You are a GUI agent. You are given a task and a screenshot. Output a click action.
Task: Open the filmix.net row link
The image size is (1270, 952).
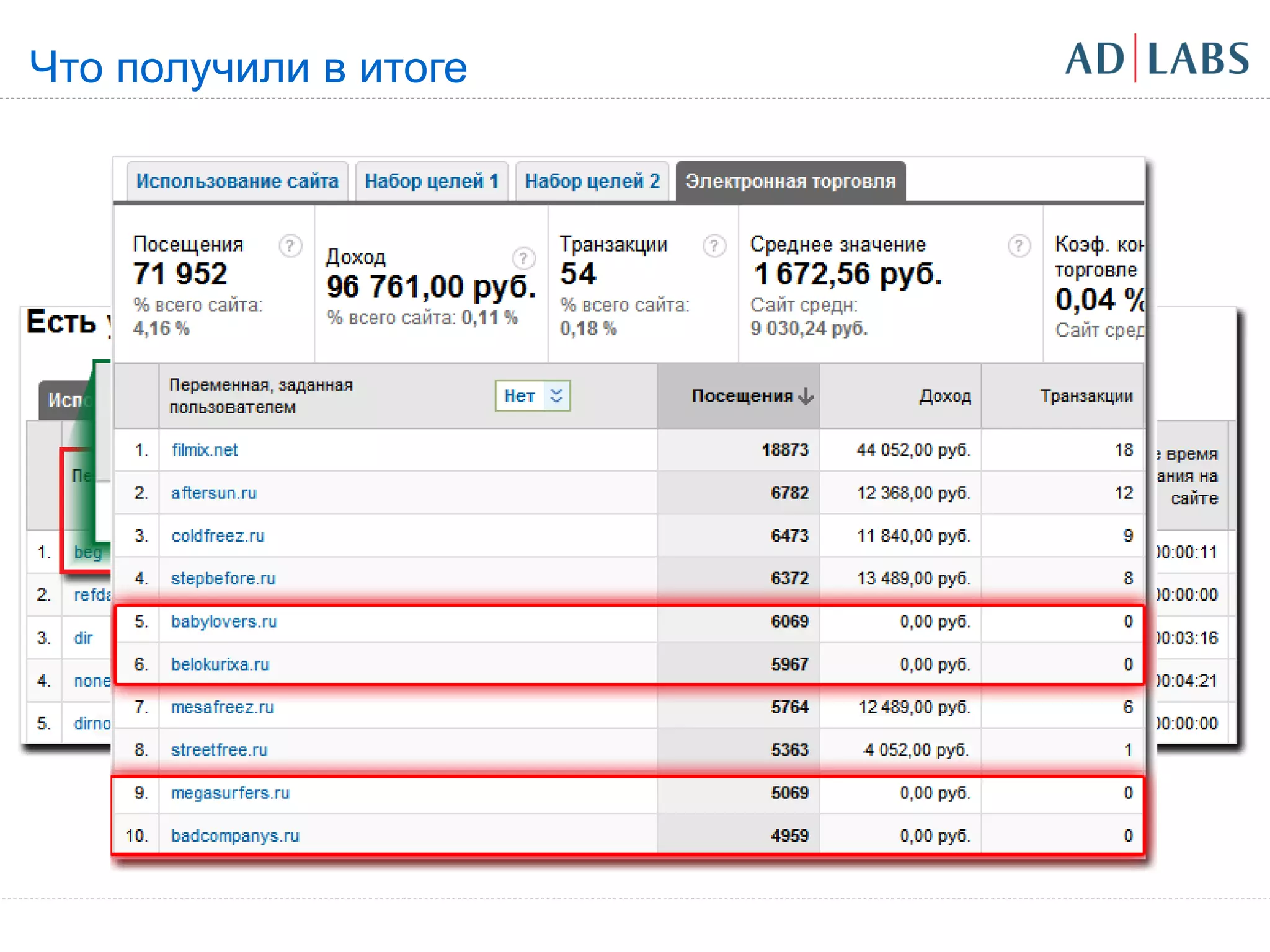(205, 450)
